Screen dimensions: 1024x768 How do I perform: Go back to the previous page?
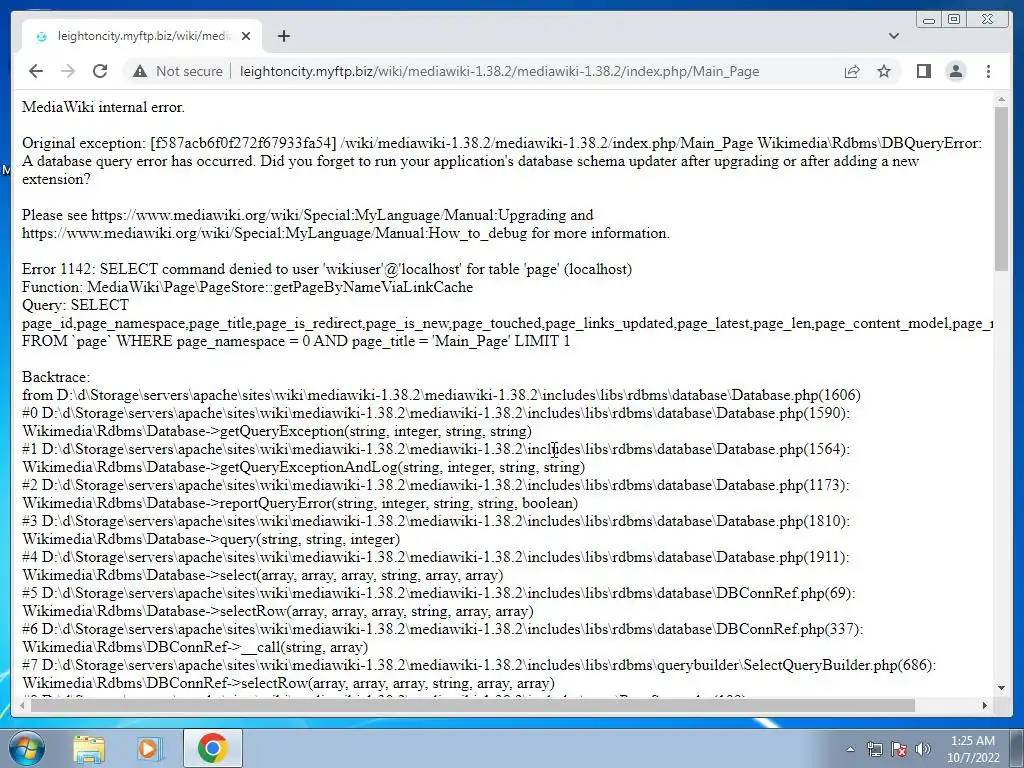(x=36, y=71)
